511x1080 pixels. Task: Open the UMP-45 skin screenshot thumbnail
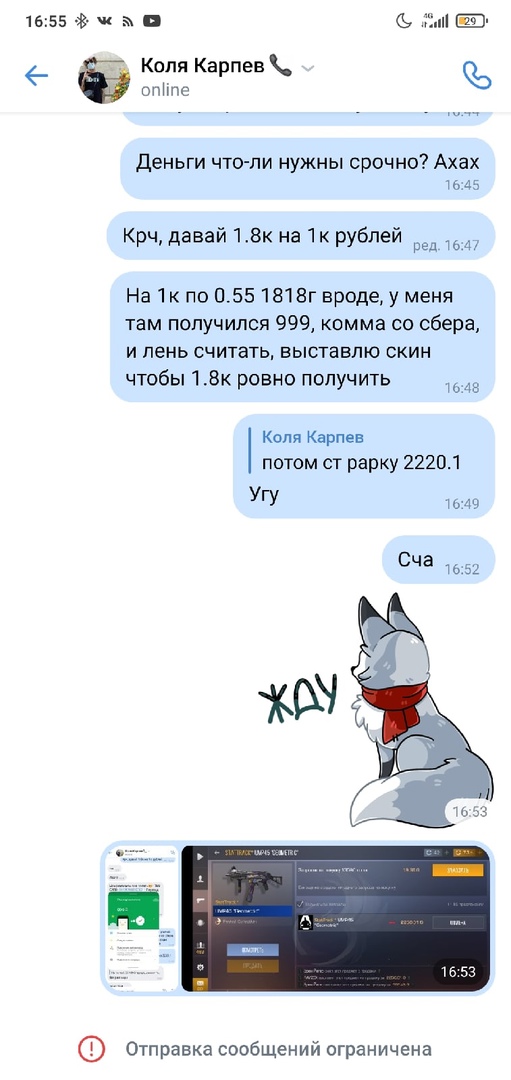click(335, 917)
